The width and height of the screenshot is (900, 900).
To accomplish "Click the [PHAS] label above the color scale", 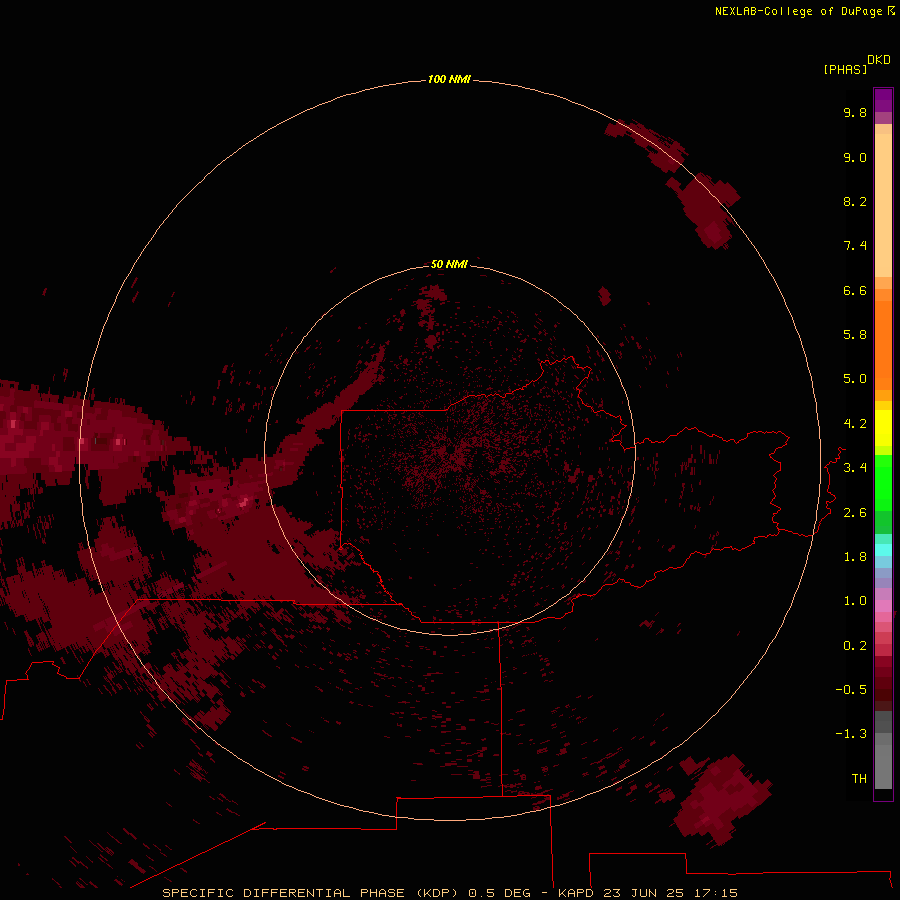I will tap(845, 69).
